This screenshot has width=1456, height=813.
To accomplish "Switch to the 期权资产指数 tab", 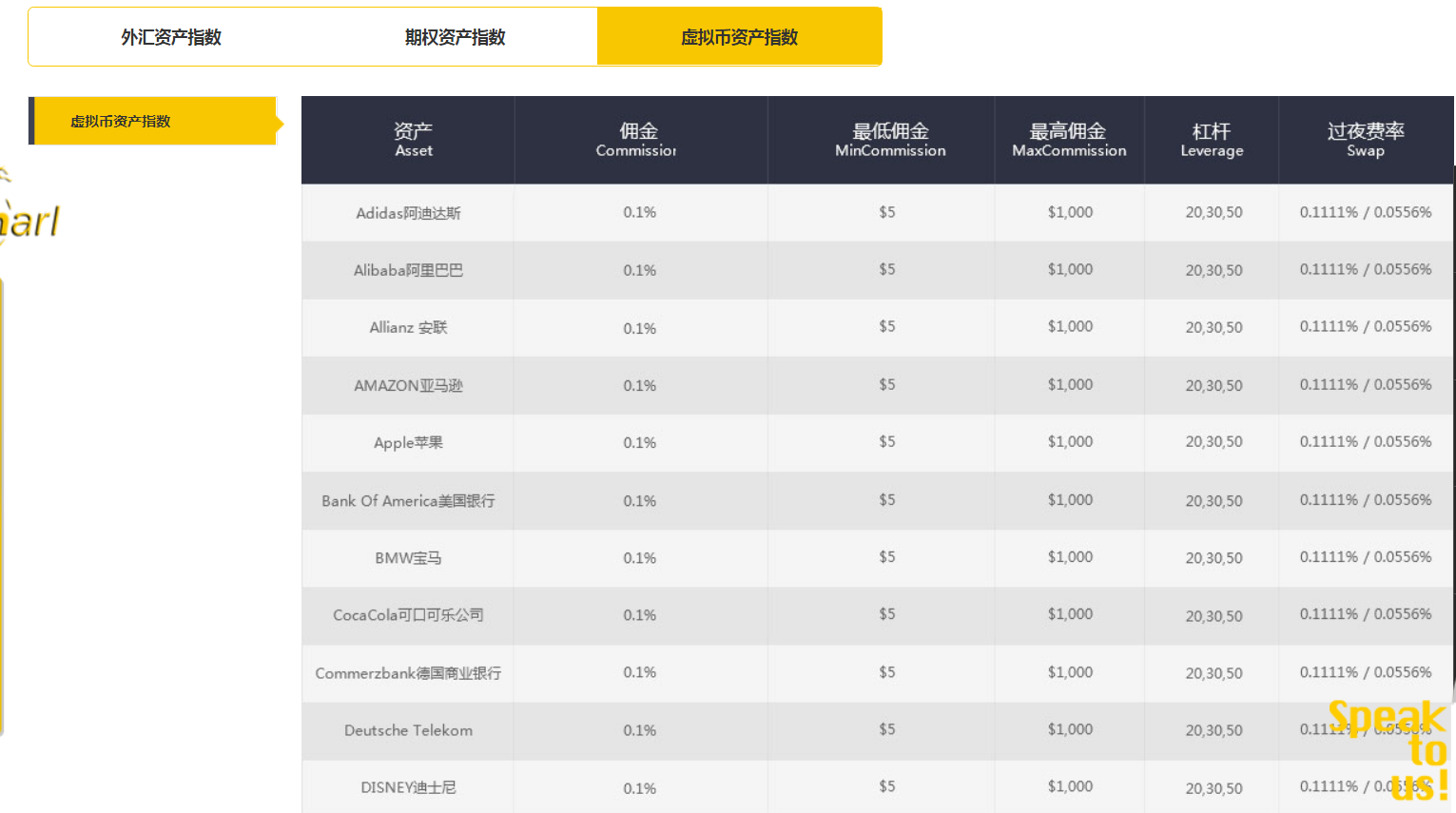I will coord(455,37).
